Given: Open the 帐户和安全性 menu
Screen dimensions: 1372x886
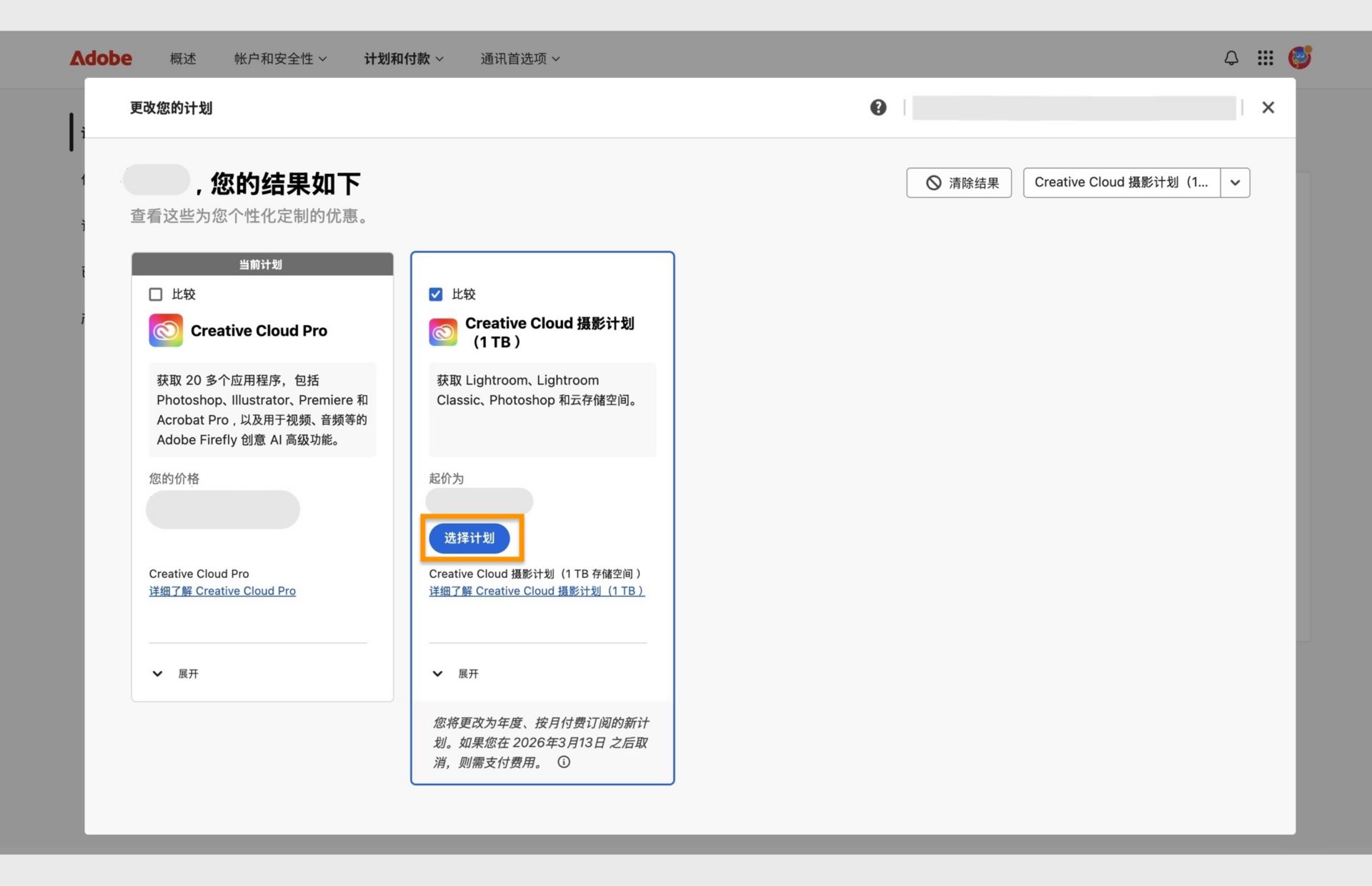Looking at the screenshot, I should [x=280, y=59].
